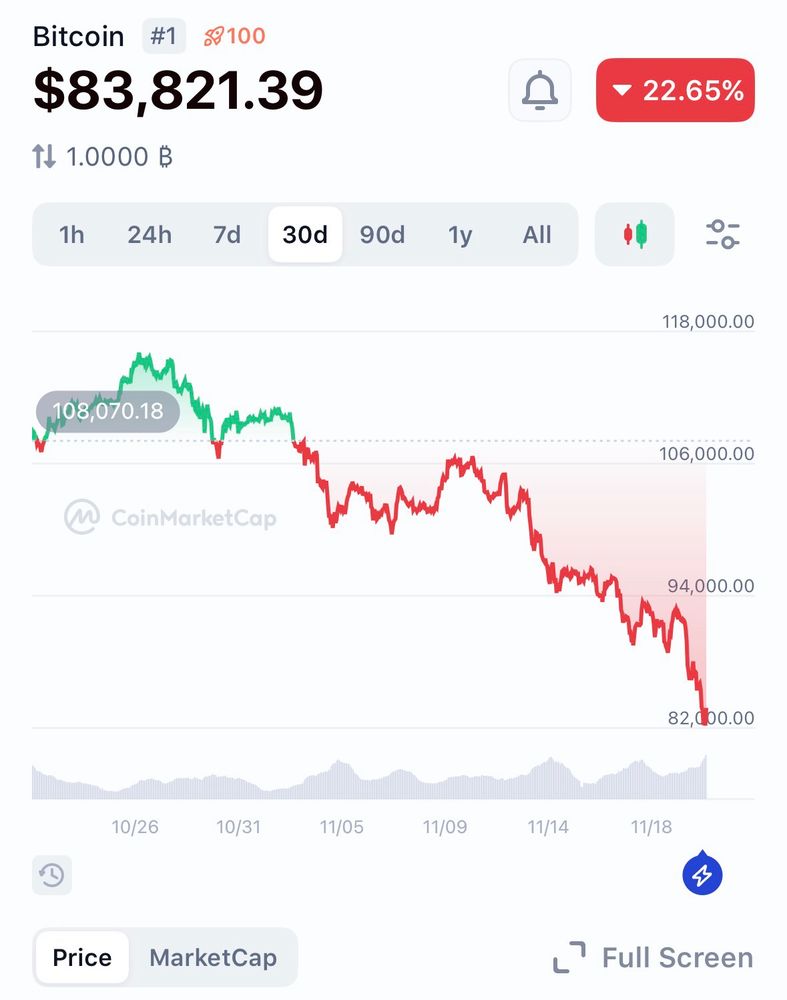Switch chart to MarketCap
The width and height of the screenshot is (787, 1000).
click(213, 957)
